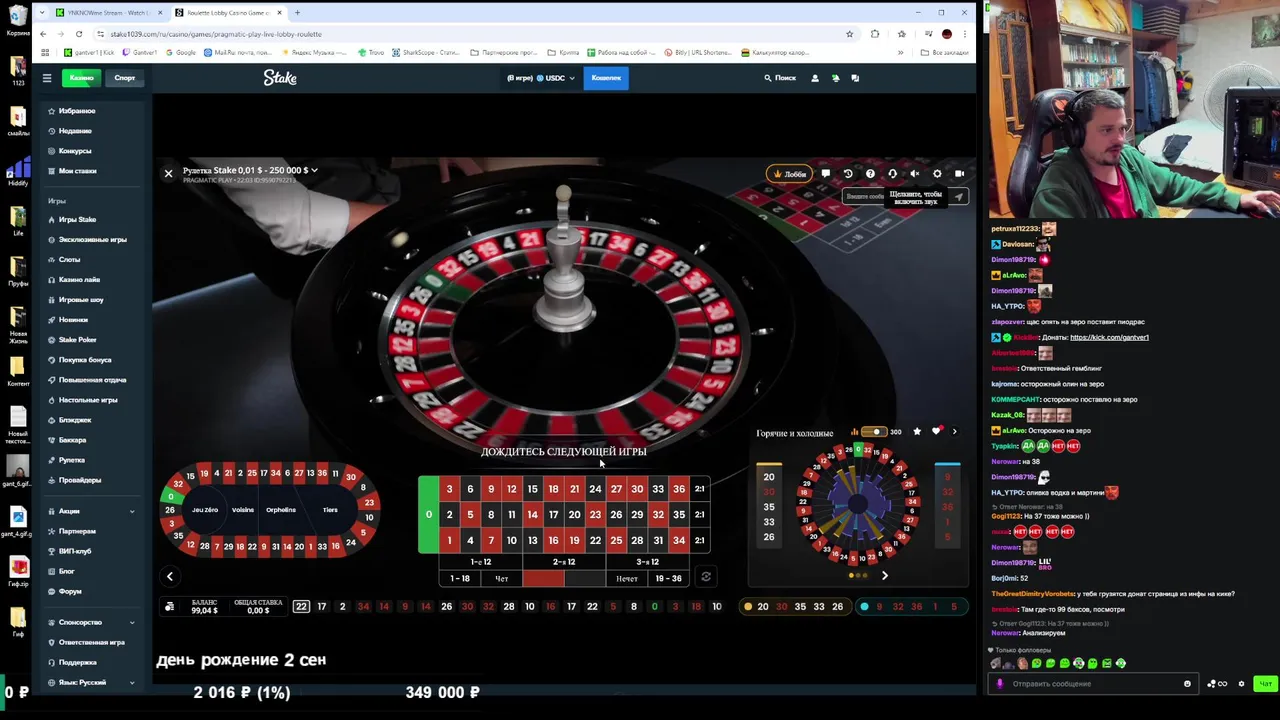Screen dimensions: 1280x720
Task: Open the favorites star in statistics panel
Action: [x=917, y=432]
